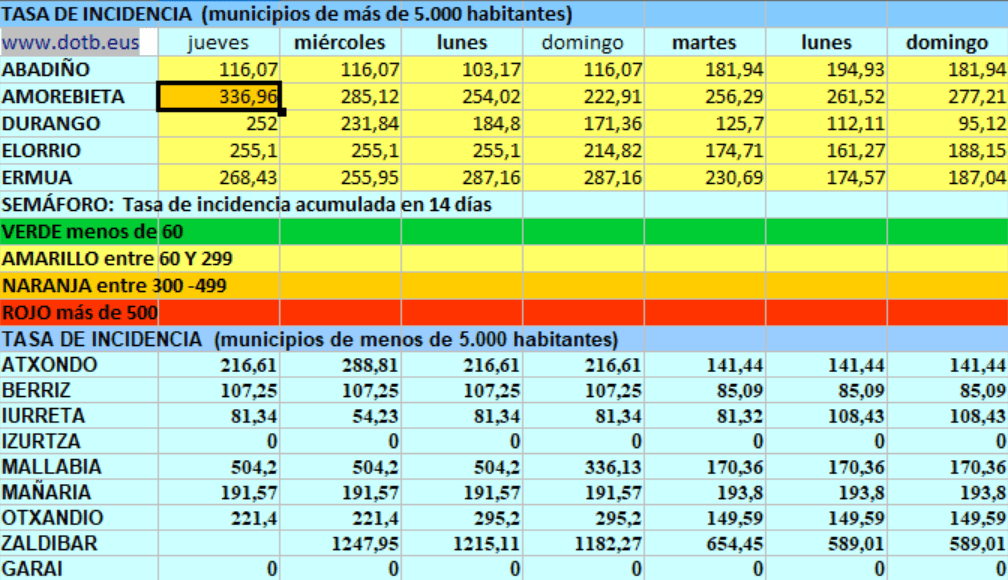Click the AMOREBIETA row label cell
The width and height of the screenshot is (1008, 580).
pos(63,97)
